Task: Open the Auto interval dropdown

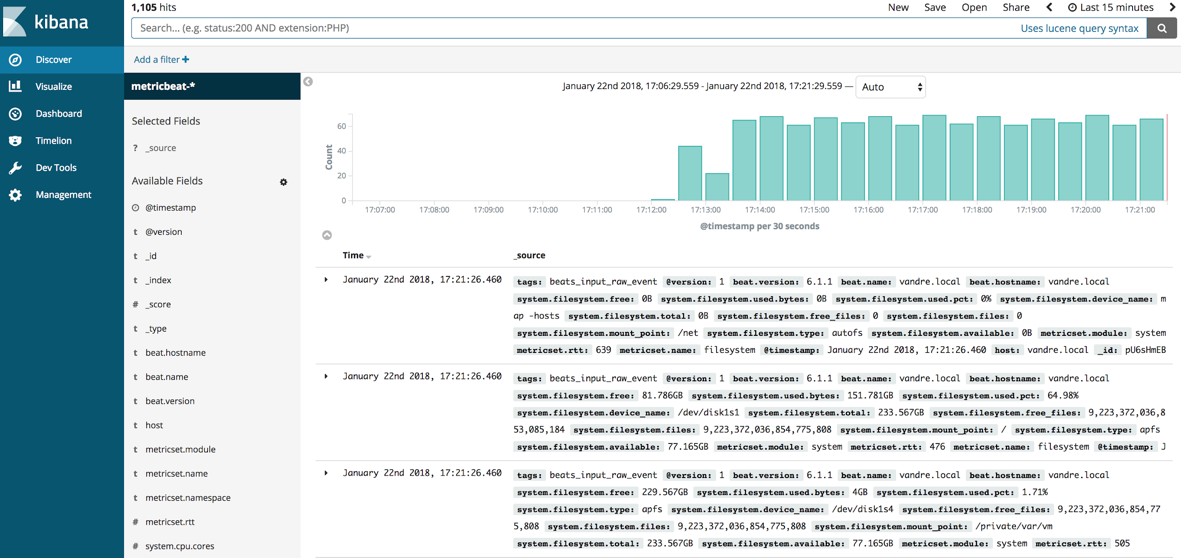Action: (891, 87)
